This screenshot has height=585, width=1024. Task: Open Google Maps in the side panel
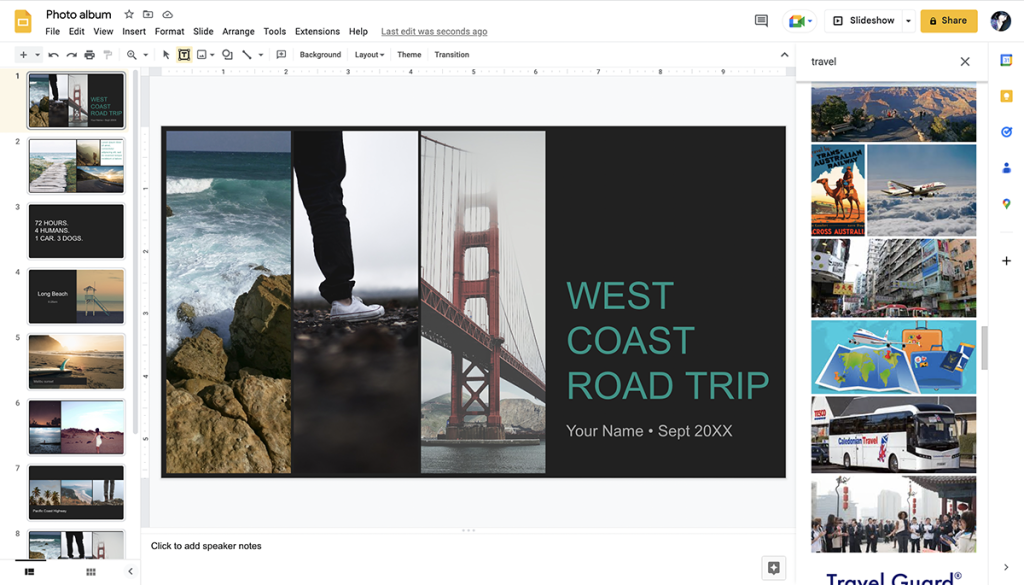tap(1006, 204)
